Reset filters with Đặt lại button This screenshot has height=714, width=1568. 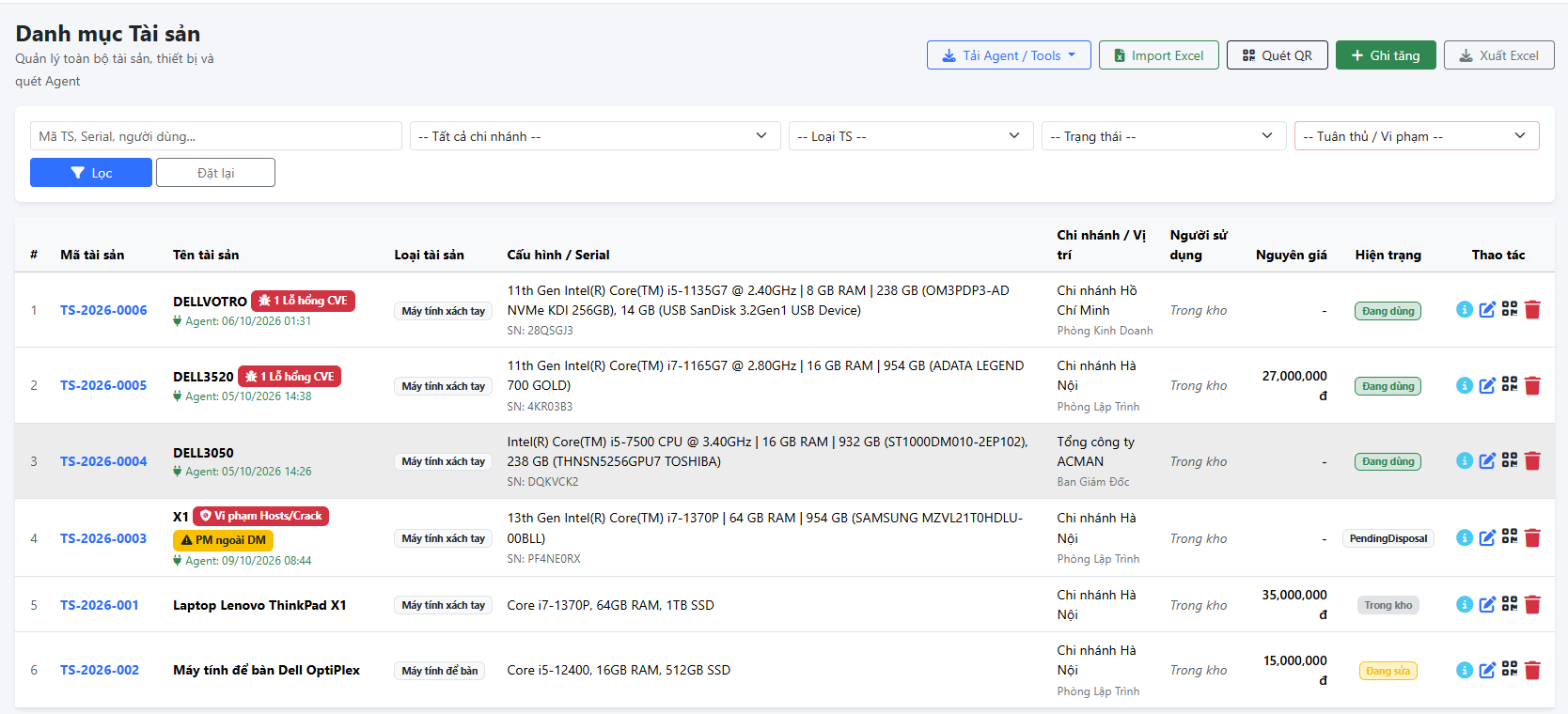click(215, 173)
